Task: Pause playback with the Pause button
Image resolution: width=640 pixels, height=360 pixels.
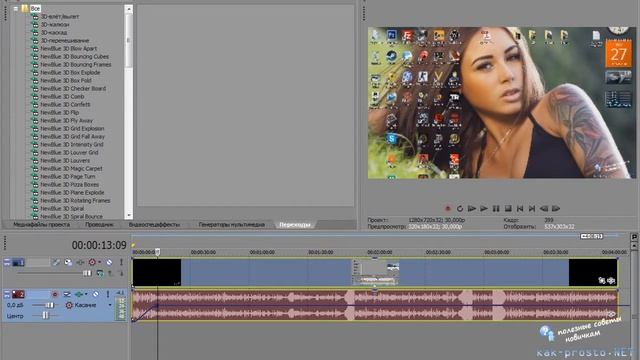Action: (x=496, y=209)
